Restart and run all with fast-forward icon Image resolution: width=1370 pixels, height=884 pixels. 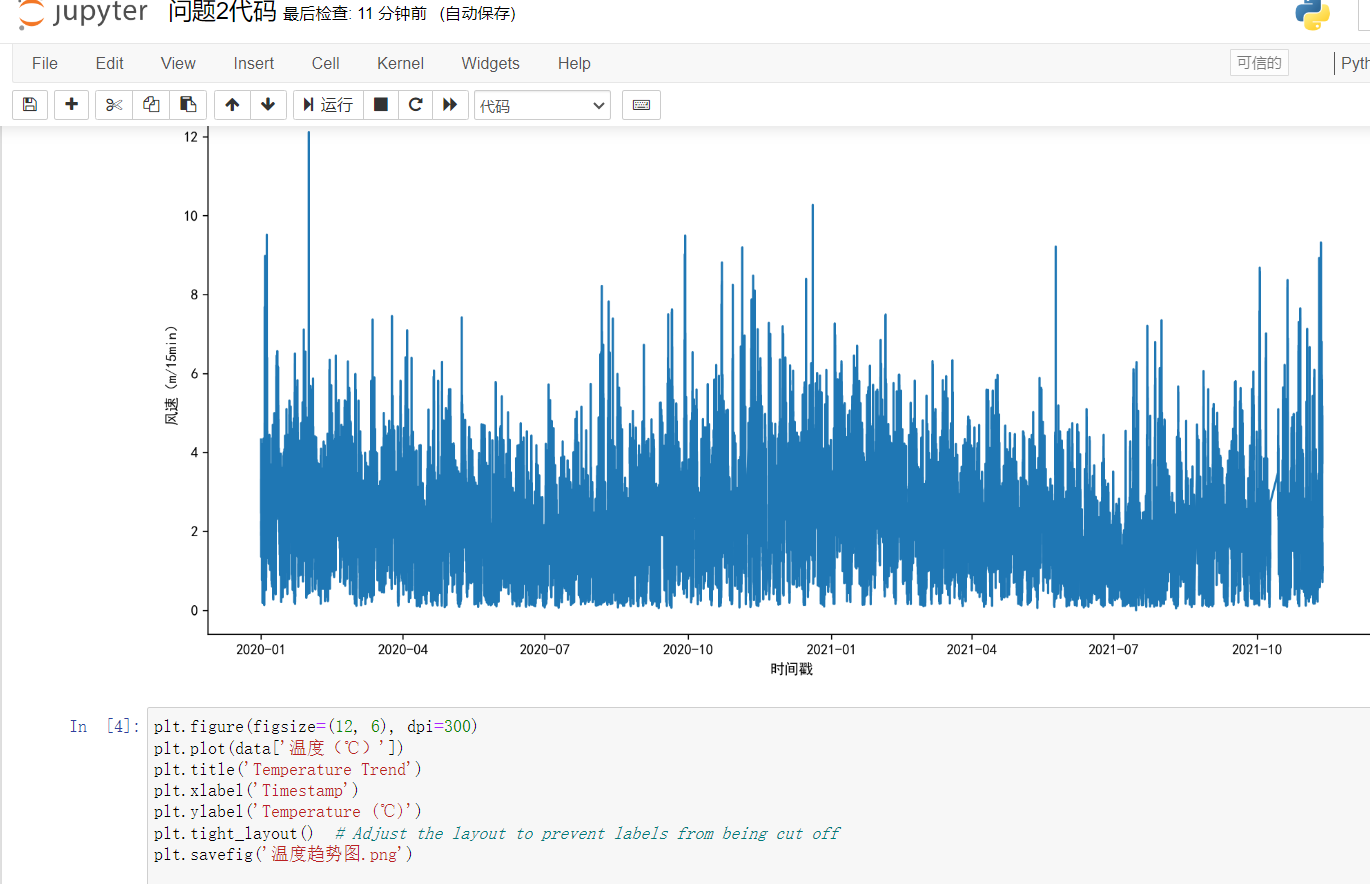pos(451,105)
